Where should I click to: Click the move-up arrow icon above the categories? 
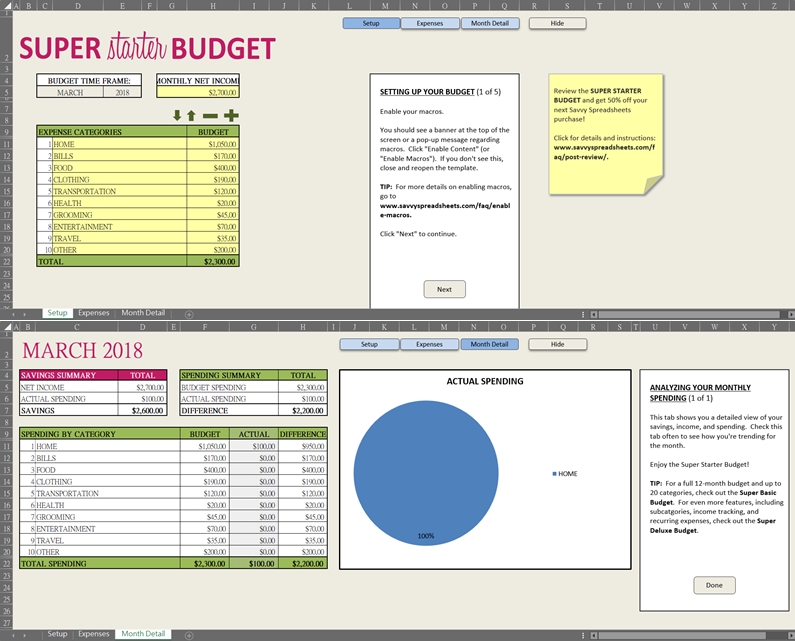tap(191, 116)
